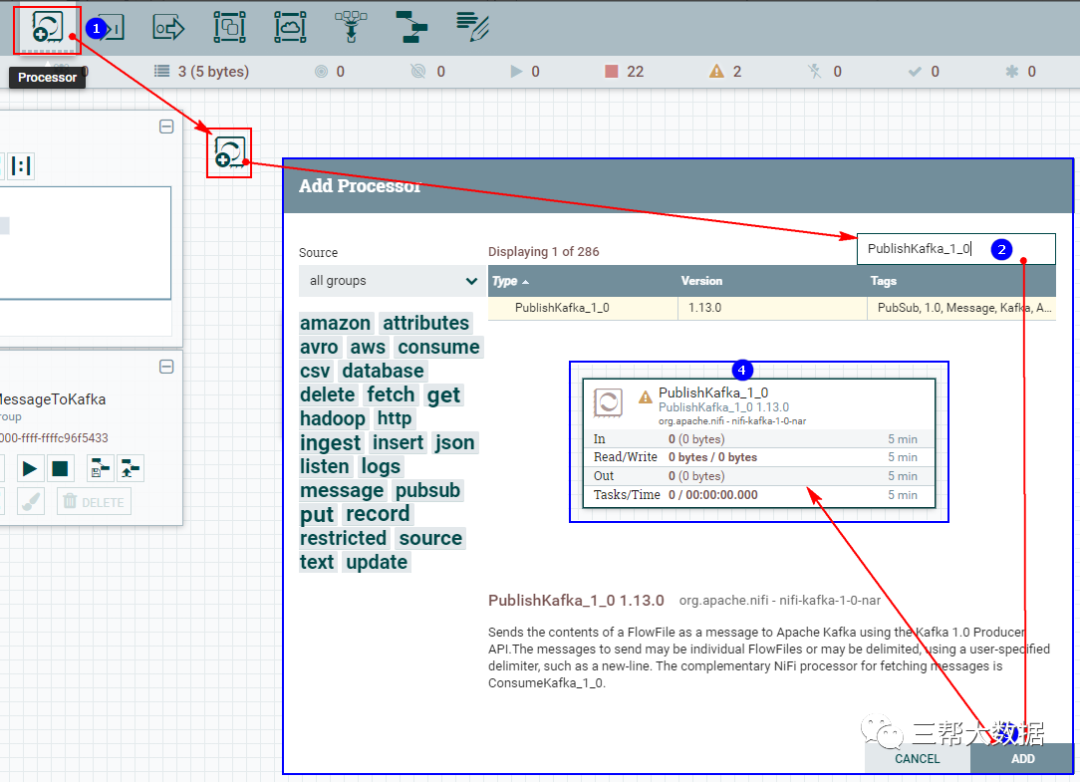The width and height of the screenshot is (1080, 782).
Task: Click the ADD button in Add Processor dialog
Action: pos(1022,759)
